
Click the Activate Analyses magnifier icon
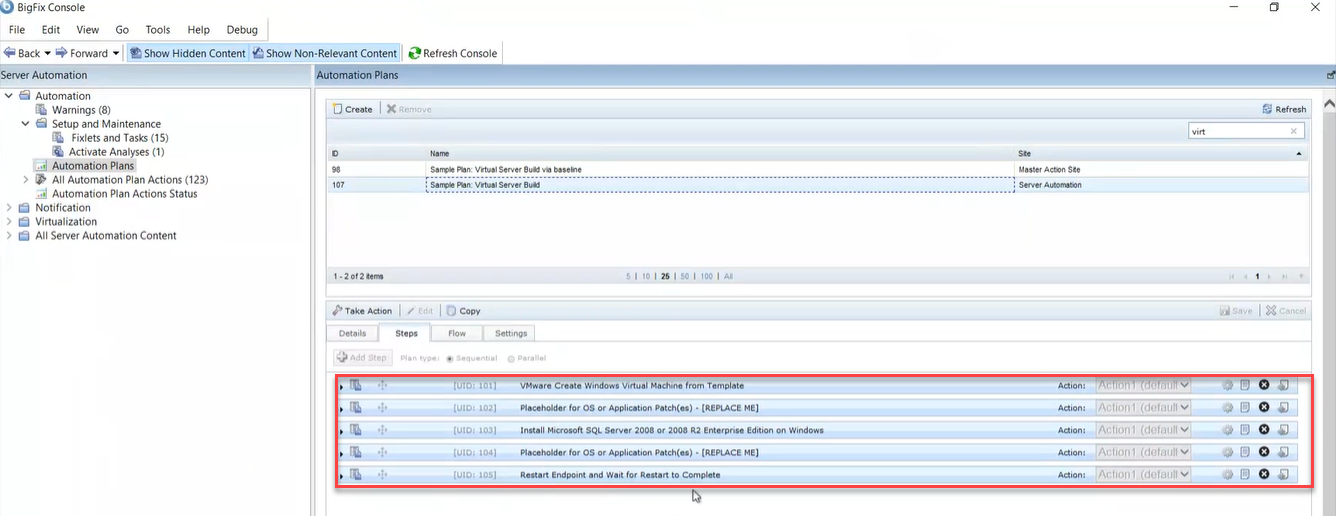tap(59, 152)
